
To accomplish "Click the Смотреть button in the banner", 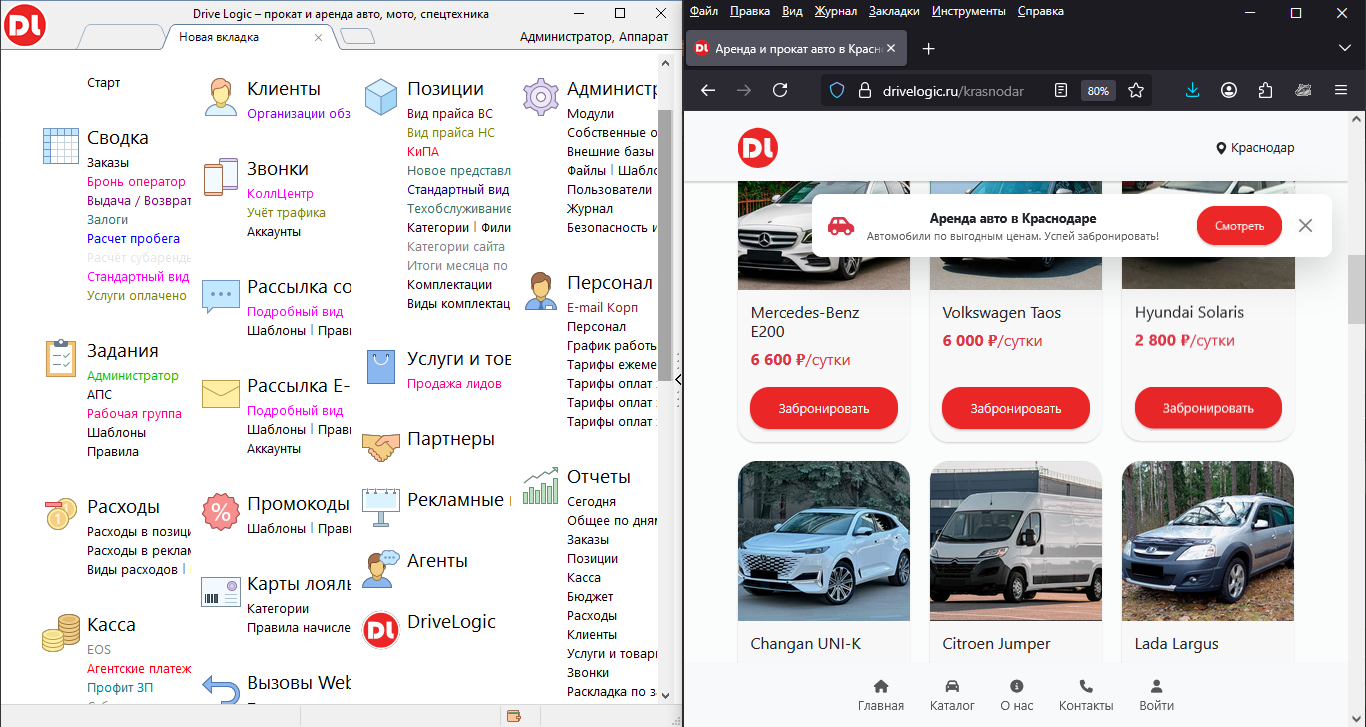I will click(x=1239, y=226).
